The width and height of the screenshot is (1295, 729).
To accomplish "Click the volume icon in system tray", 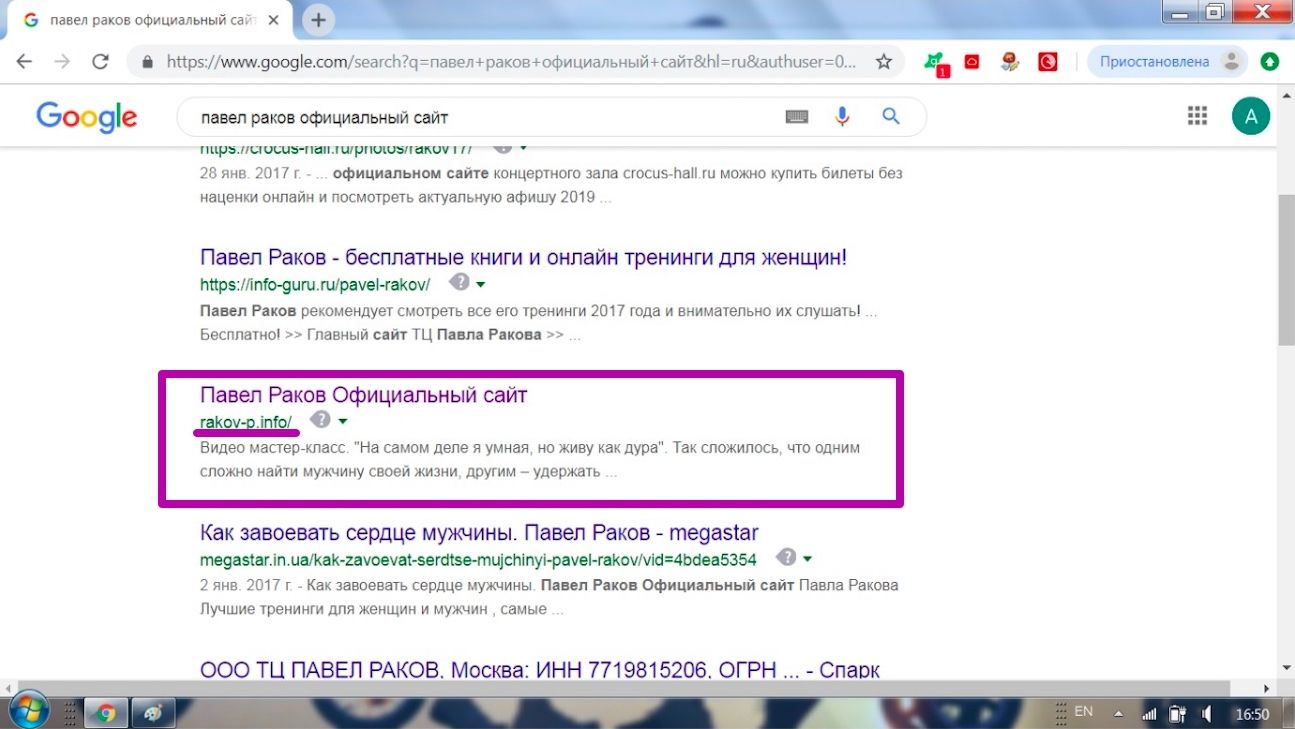I will click(x=1206, y=714).
